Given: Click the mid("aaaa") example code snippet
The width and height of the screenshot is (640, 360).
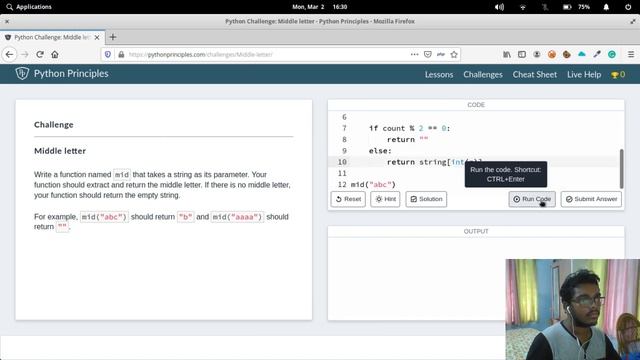Looking at the screenshot, I should click(238, 217).
